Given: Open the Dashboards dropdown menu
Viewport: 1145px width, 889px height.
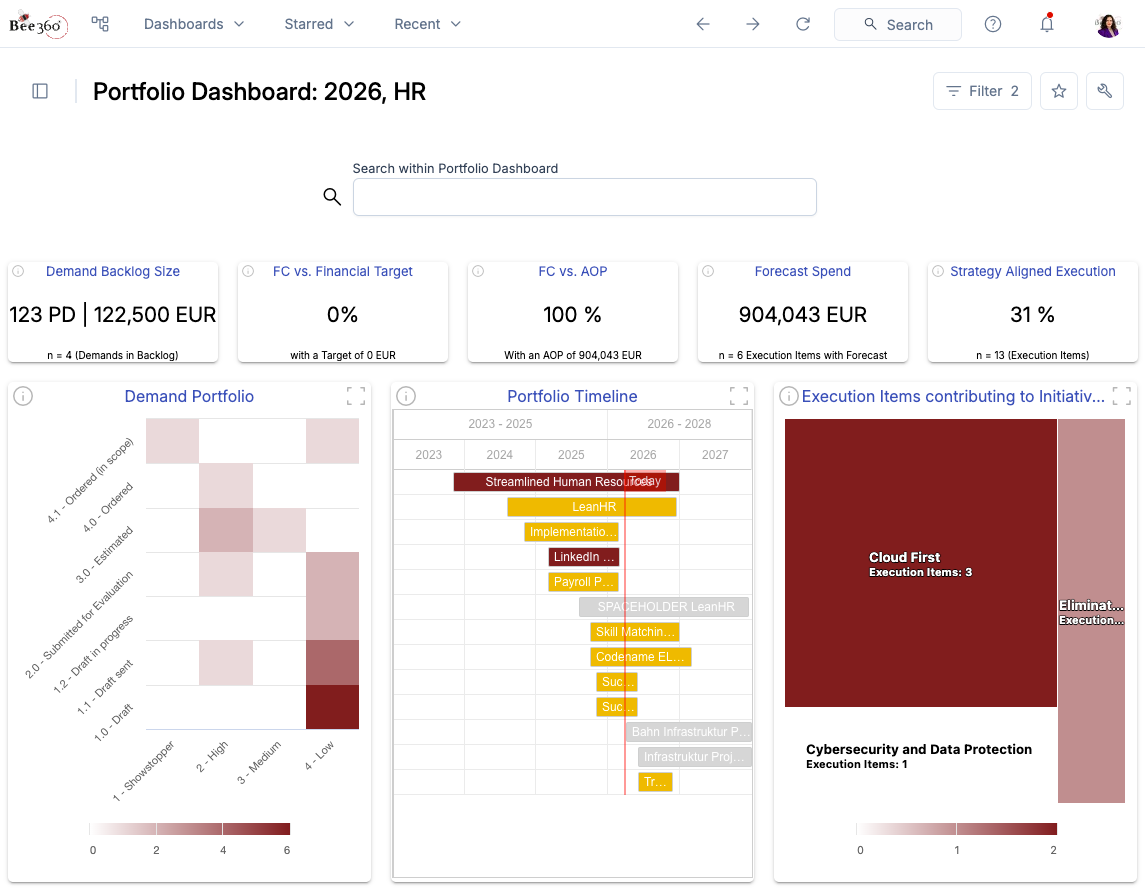Looking at the screenshot, I should click(194, 24).
